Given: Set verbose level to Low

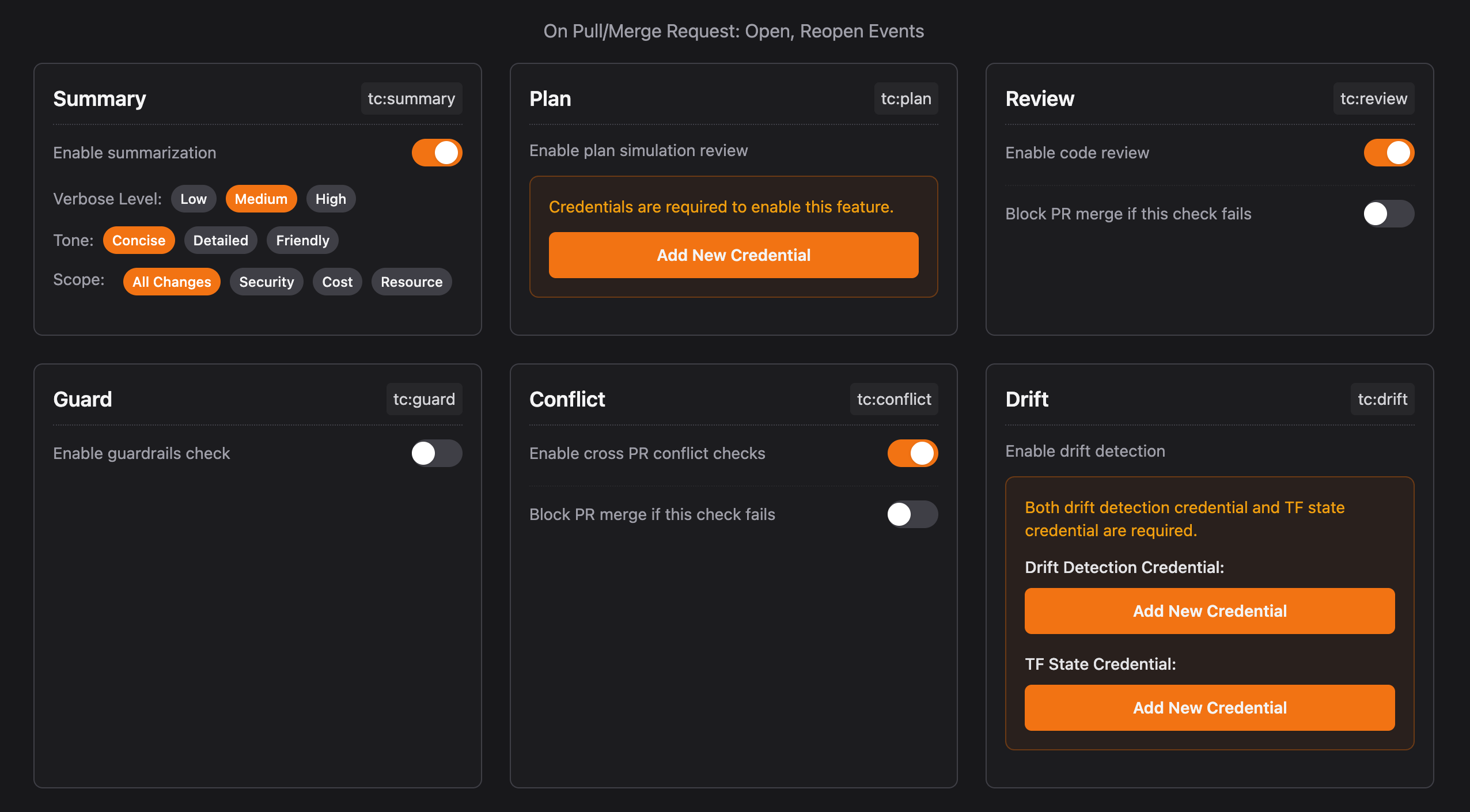Looking at the screenshot, I should click(x=193, y=199).
